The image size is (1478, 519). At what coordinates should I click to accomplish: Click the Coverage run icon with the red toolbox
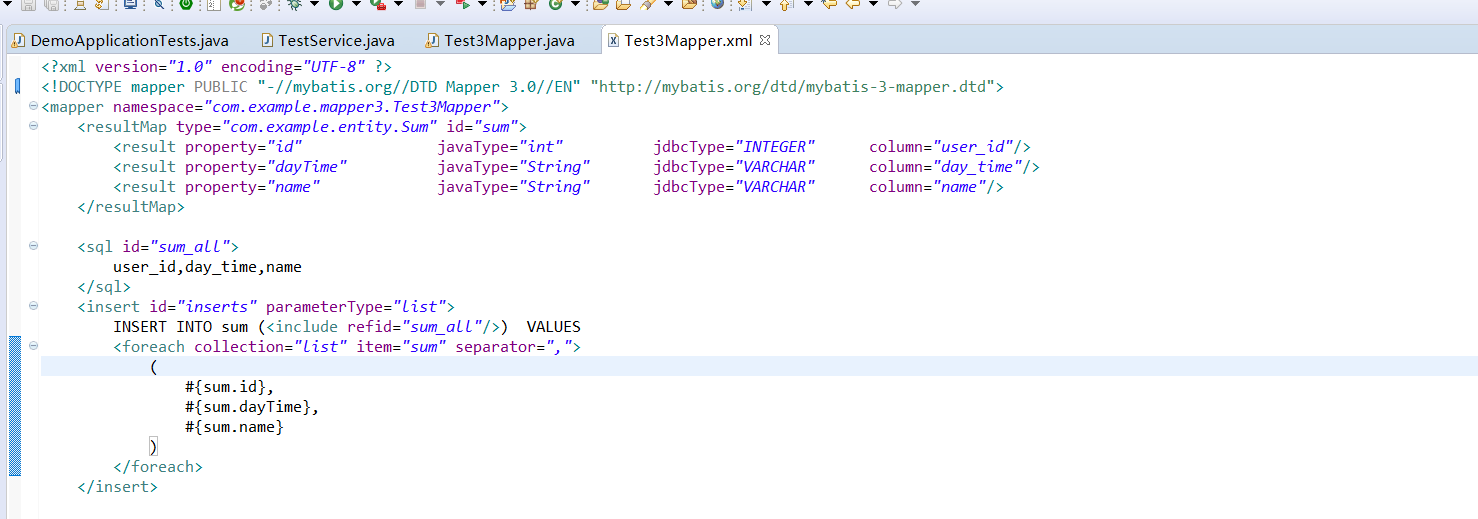[x=378, y=4]
